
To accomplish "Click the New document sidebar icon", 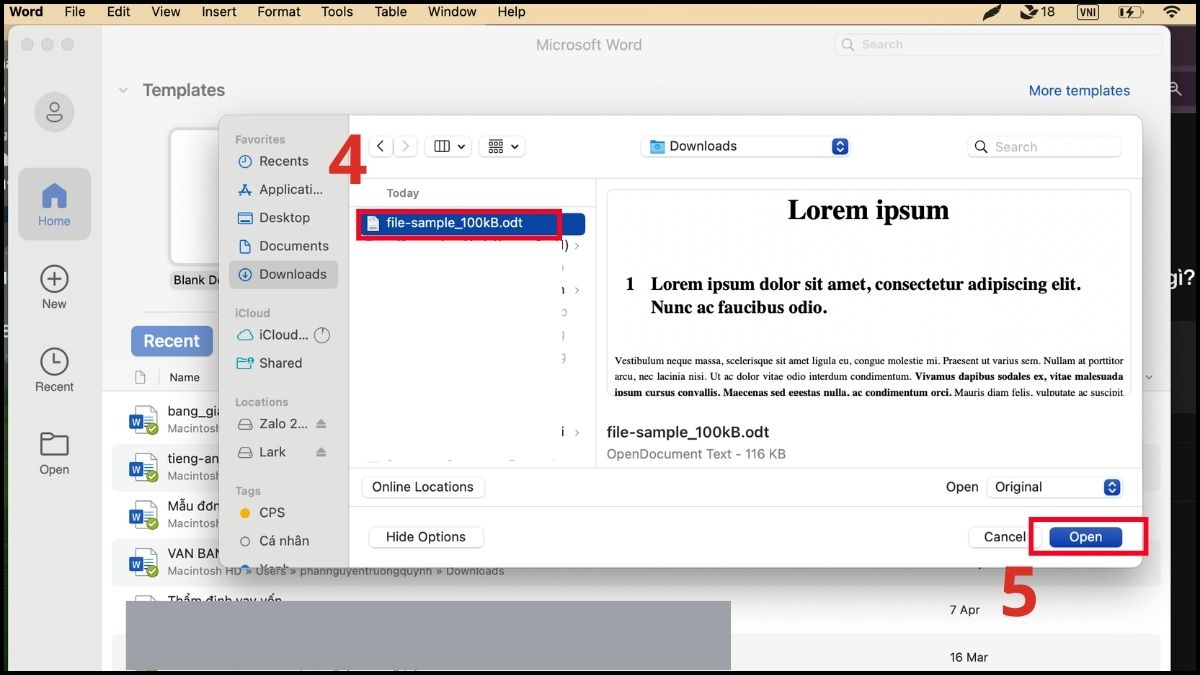I will (x=54, y=287).
